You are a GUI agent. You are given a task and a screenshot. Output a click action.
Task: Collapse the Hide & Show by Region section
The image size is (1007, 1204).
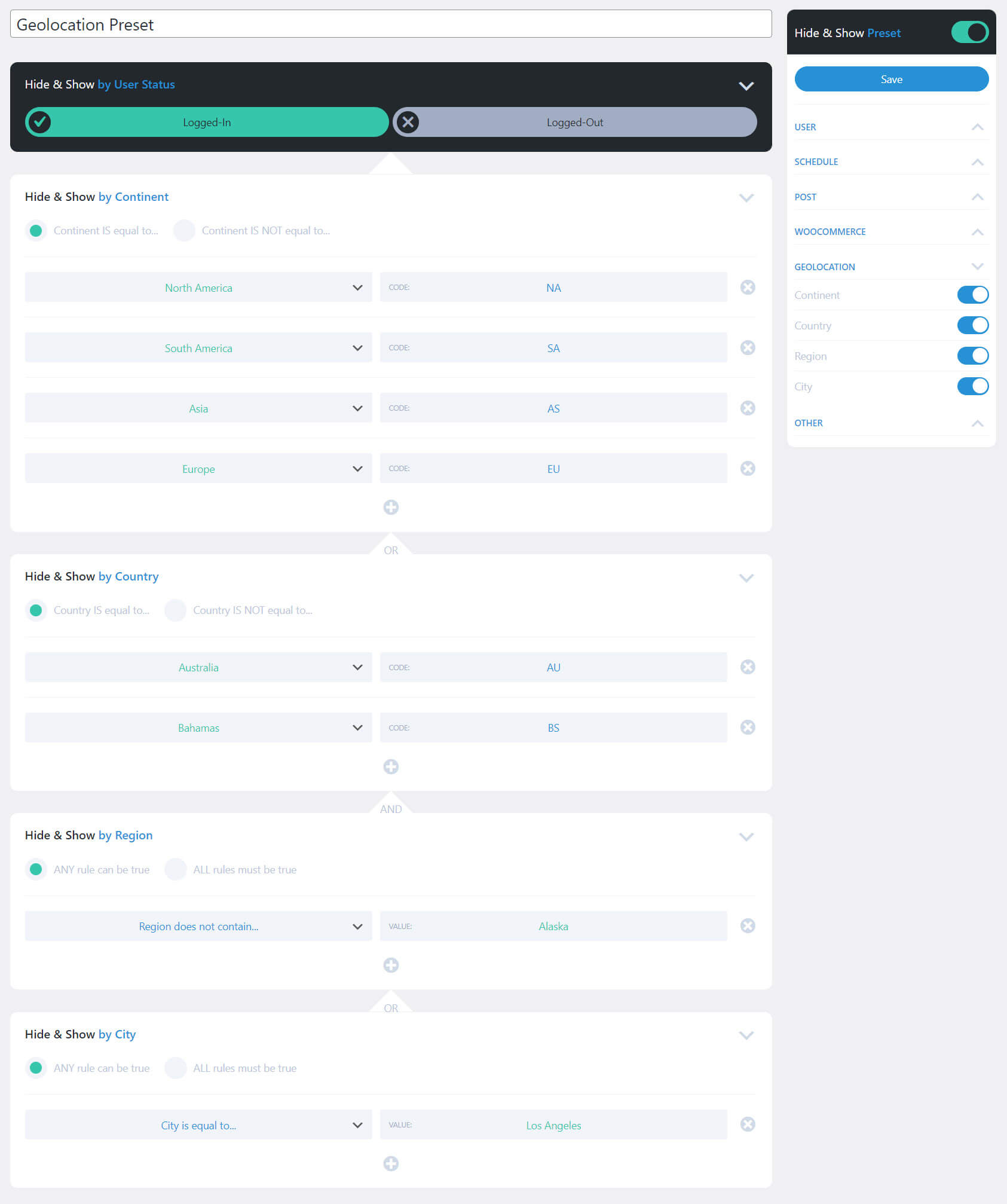click(x=746, y=836)
